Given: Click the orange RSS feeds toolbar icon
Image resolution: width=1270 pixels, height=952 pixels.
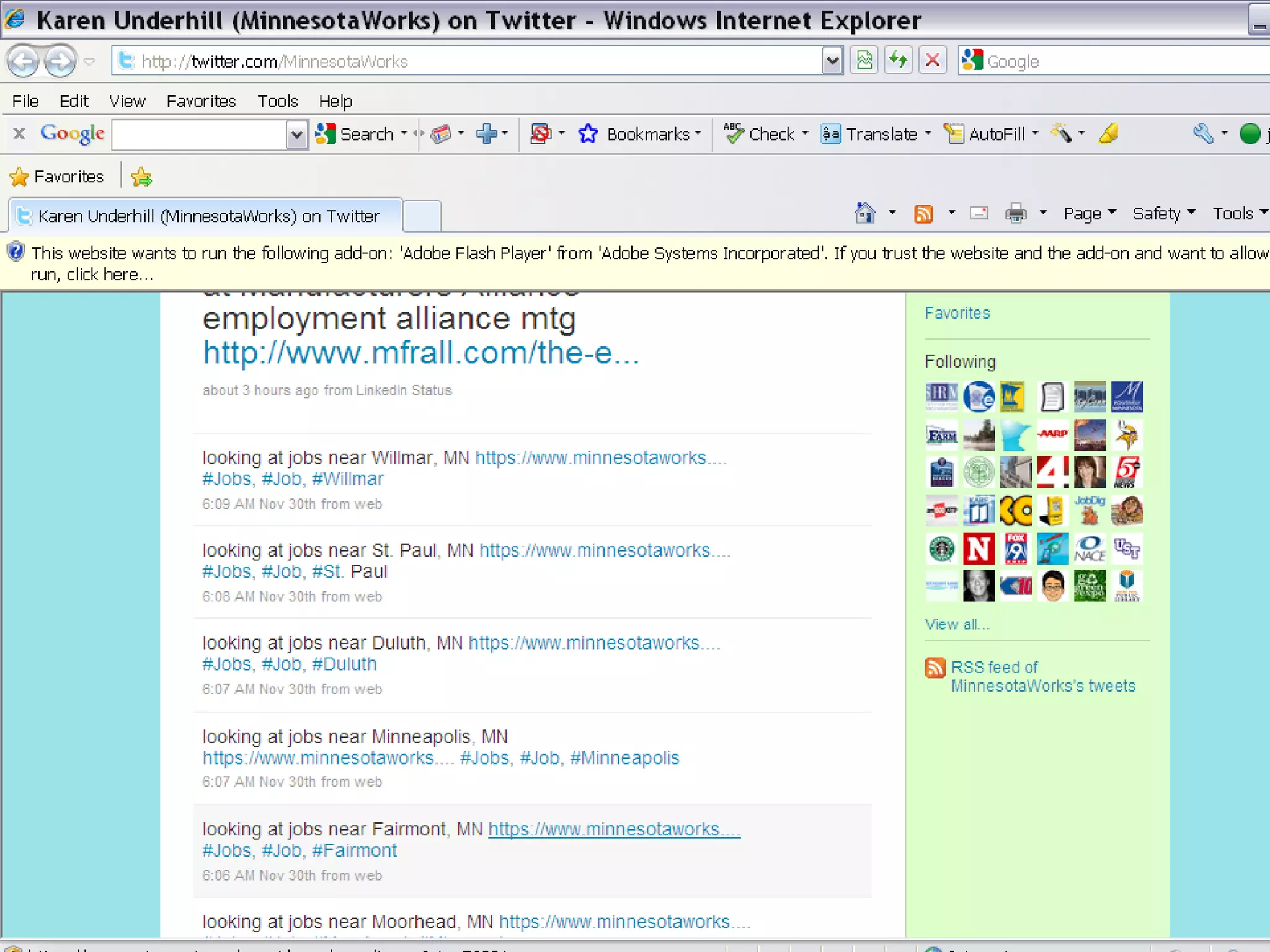Looking at the screenshot, I should click(x=923, y=214).
